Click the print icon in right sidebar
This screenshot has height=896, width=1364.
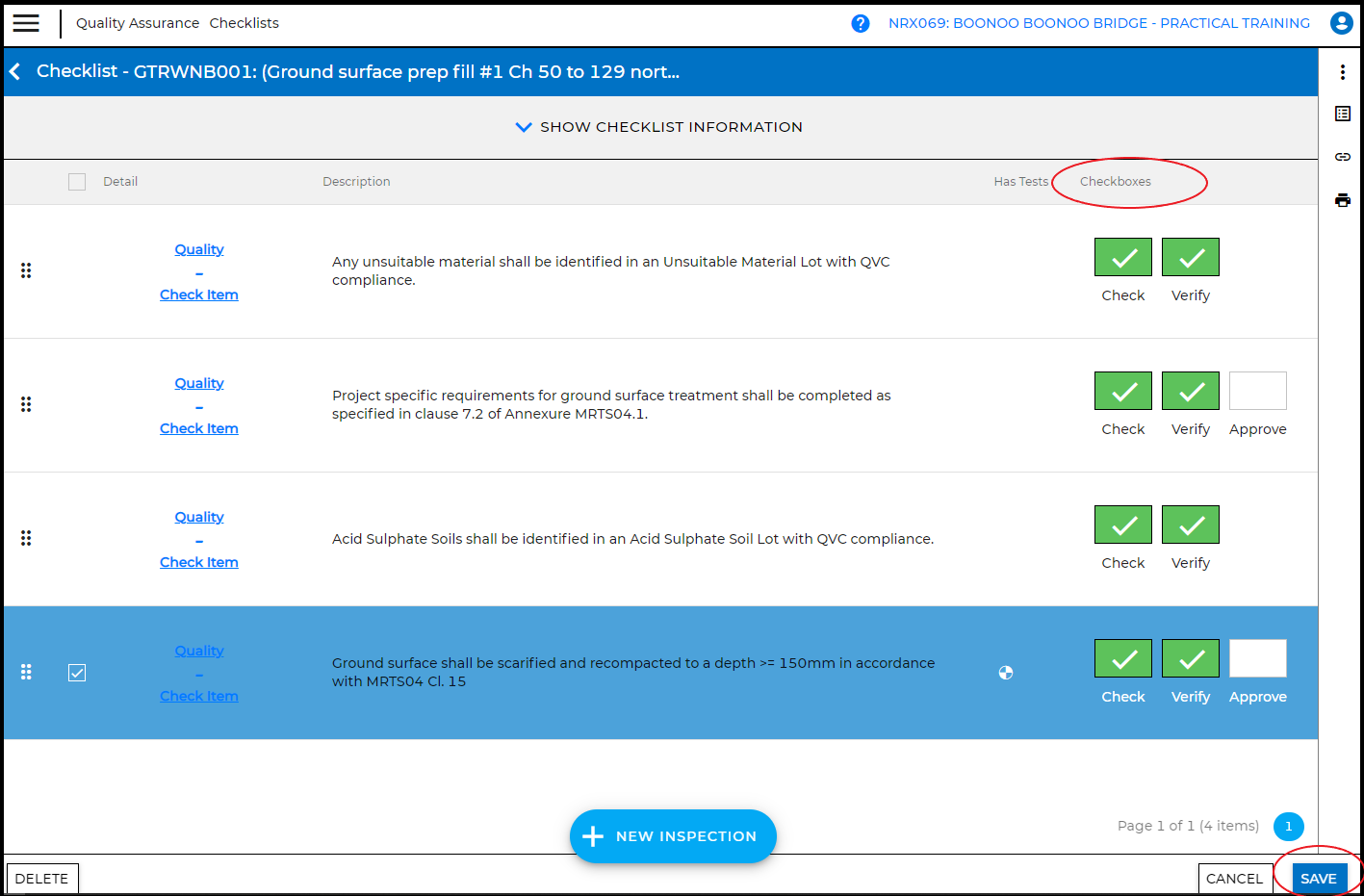tap(1343, 200)
